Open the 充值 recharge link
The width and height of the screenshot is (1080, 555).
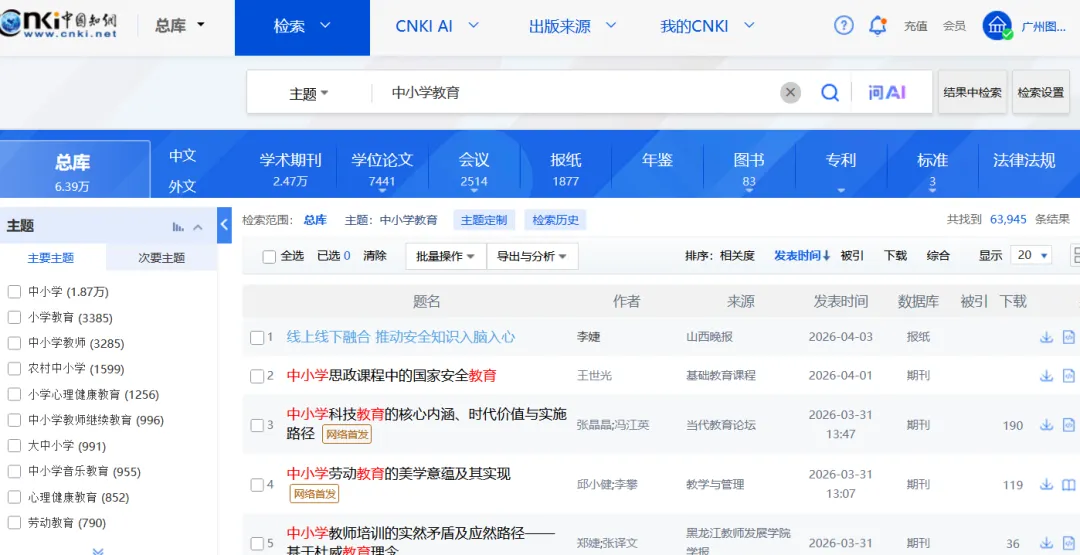(x=915, y=26)
